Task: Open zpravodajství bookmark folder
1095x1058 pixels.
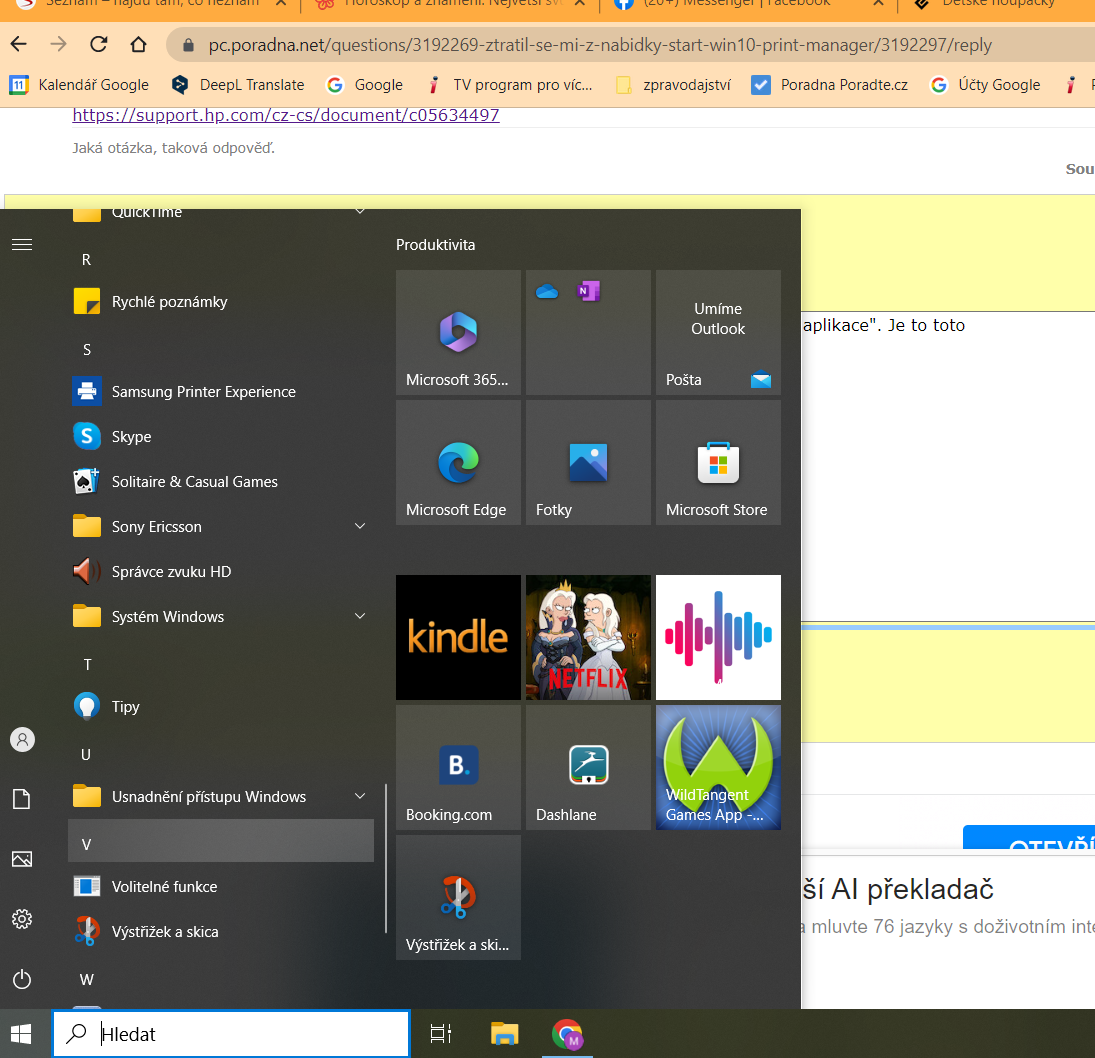Action: point(673,85)
